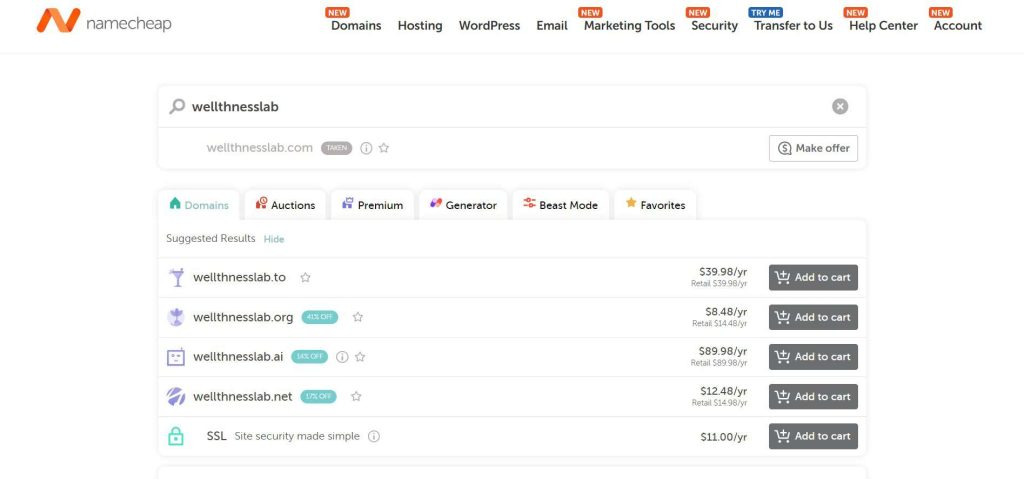
Task: Clear the search with the X icon
Action: [840, 107]
